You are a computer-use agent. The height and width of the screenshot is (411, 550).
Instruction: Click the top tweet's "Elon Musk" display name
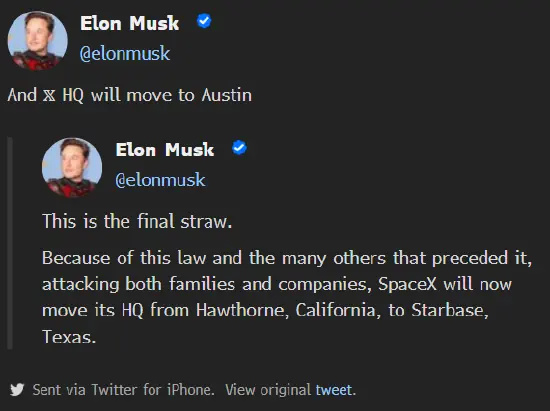pyautogui.click(x=129, y=23)
